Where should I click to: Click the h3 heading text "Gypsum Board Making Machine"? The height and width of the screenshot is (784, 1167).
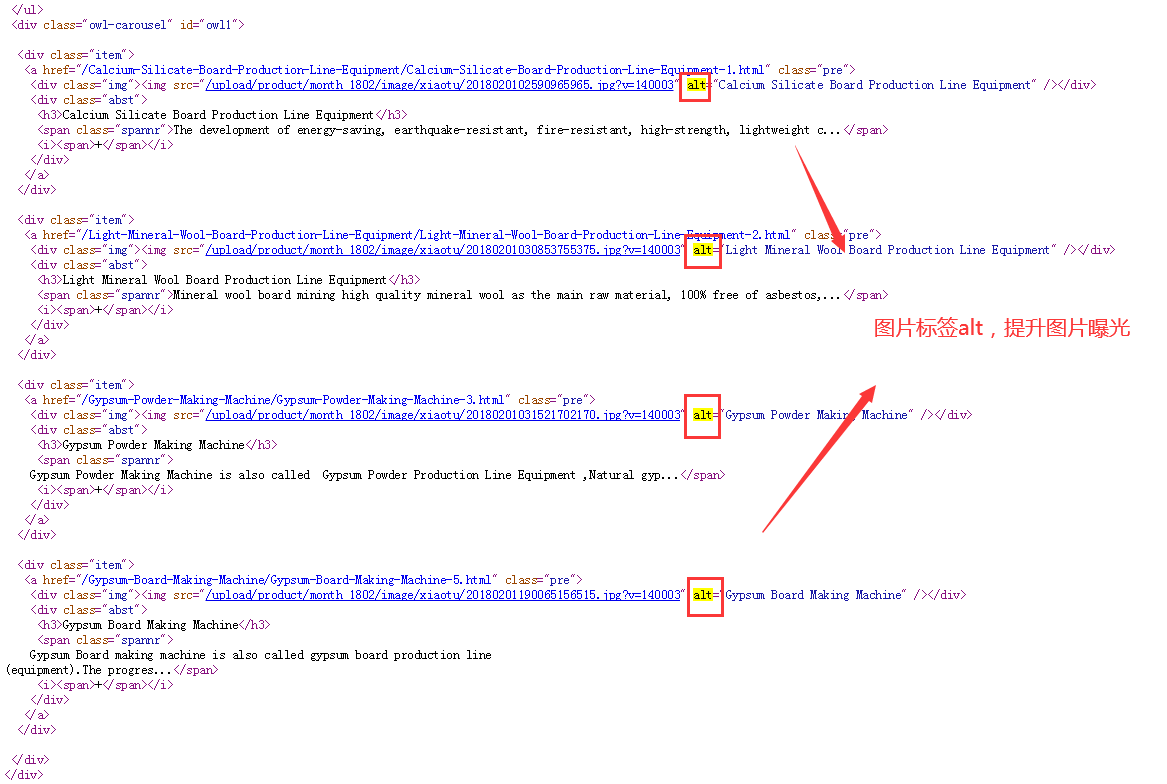(x=150, y=625)
